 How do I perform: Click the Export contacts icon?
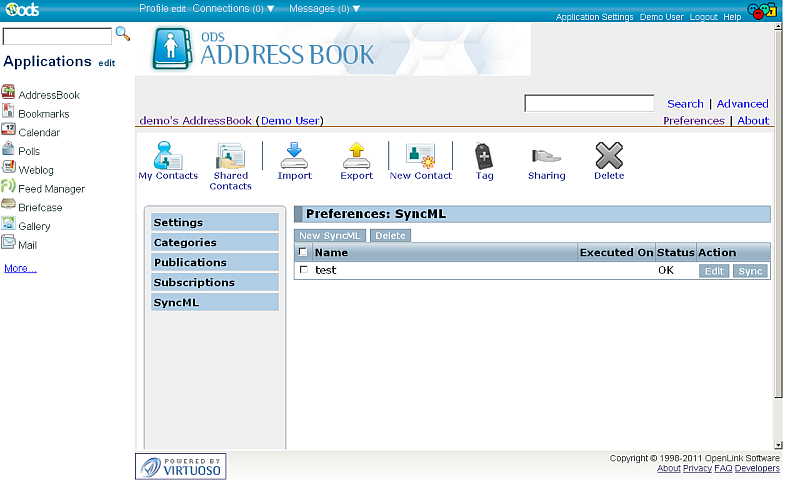pyautogui.click(x=356, y=156)
